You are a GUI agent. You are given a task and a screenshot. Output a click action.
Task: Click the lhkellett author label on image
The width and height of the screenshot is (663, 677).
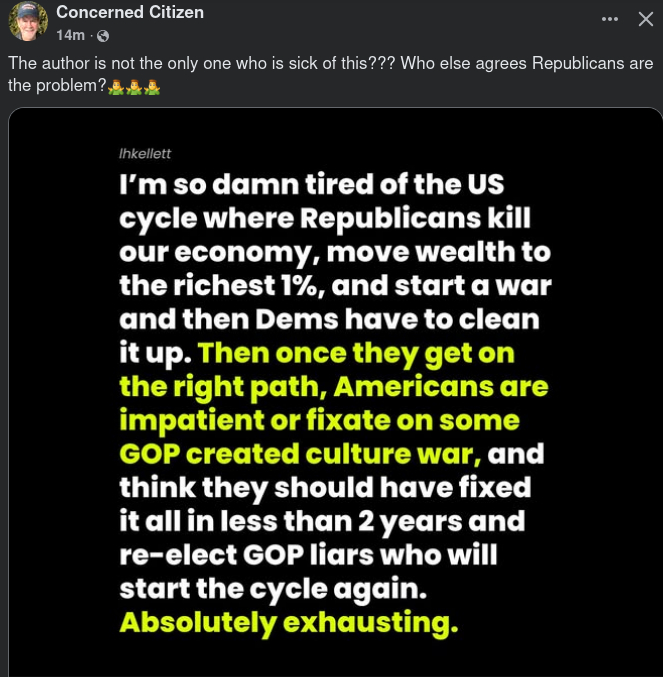pyautogui.click(x=145, y=154)
